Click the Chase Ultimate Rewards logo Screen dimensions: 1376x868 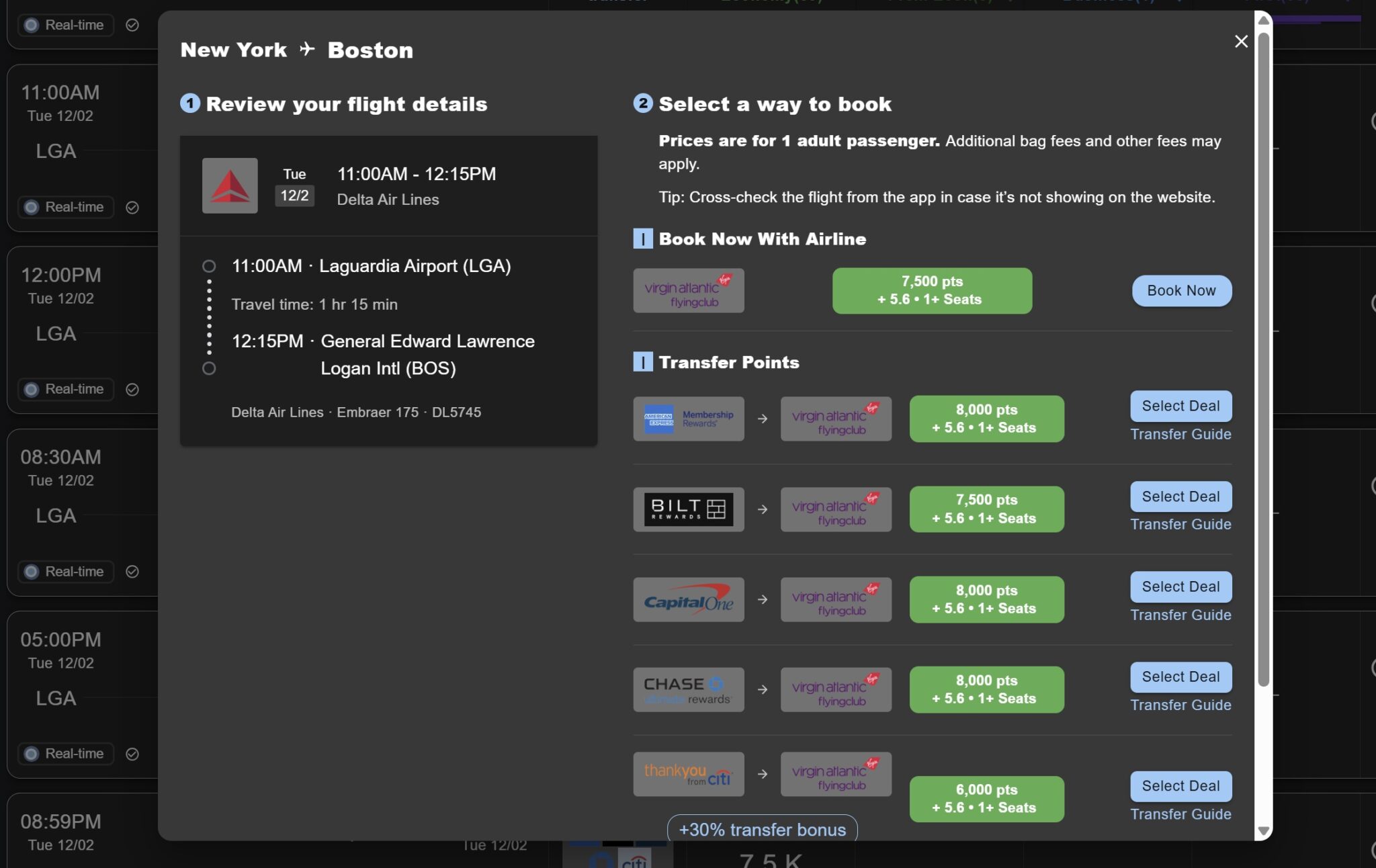688,690
